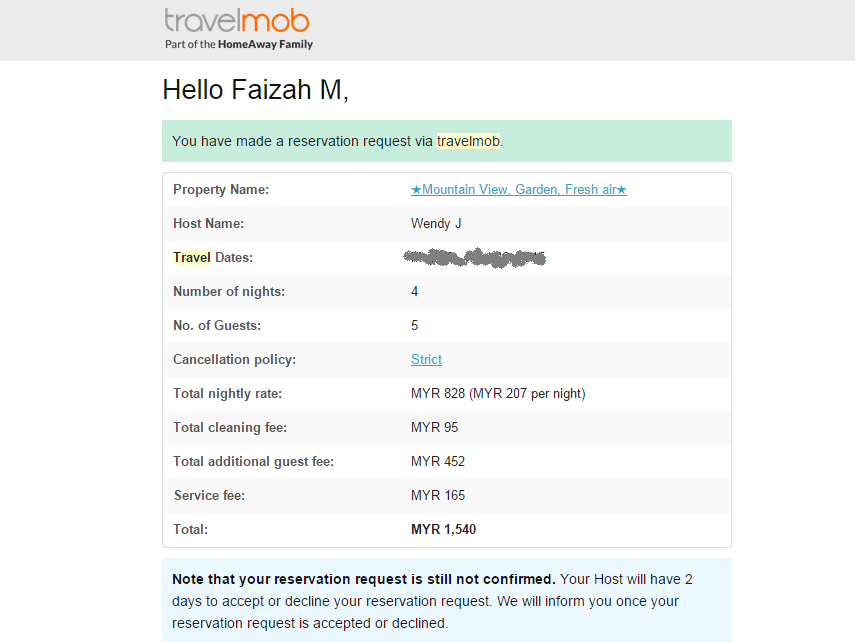The height and width of the screenshot is (642, 855).
Task: Click the "Hello Faizah M," greeting heading
Action: 255,90
